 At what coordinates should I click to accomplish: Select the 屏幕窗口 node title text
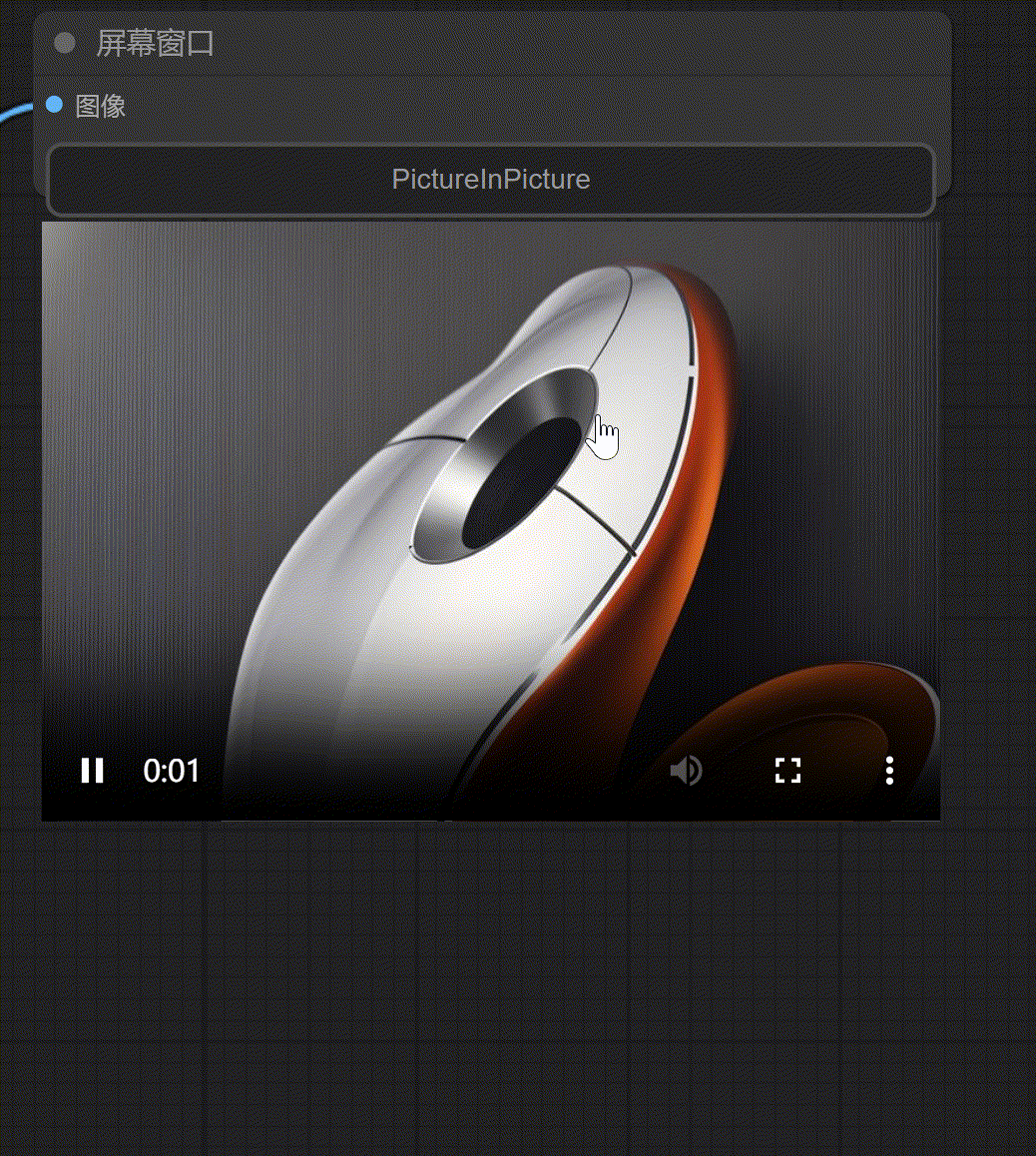coord(155,43)
